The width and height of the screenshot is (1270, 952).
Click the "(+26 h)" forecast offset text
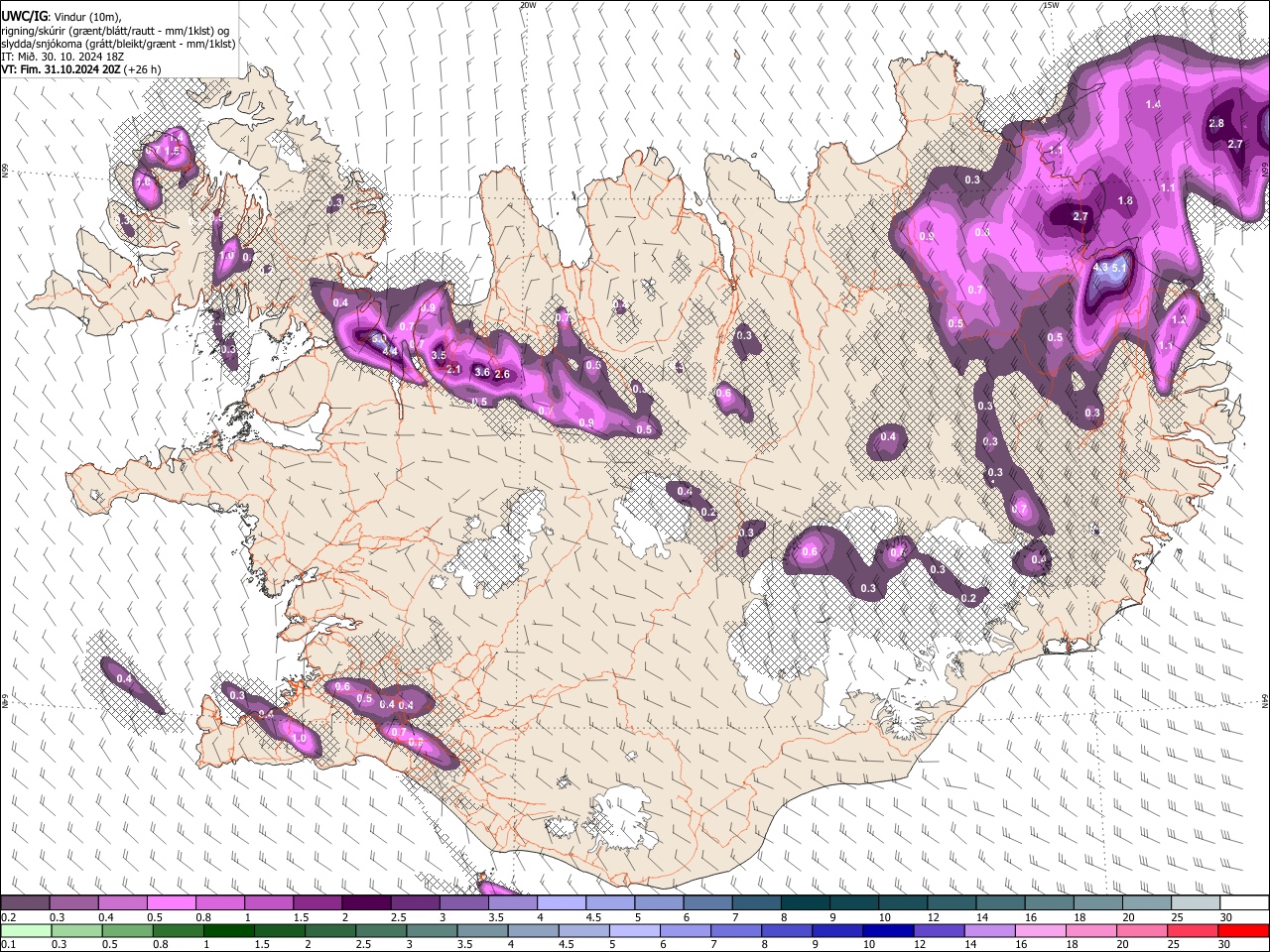click(x=143, y=69)
